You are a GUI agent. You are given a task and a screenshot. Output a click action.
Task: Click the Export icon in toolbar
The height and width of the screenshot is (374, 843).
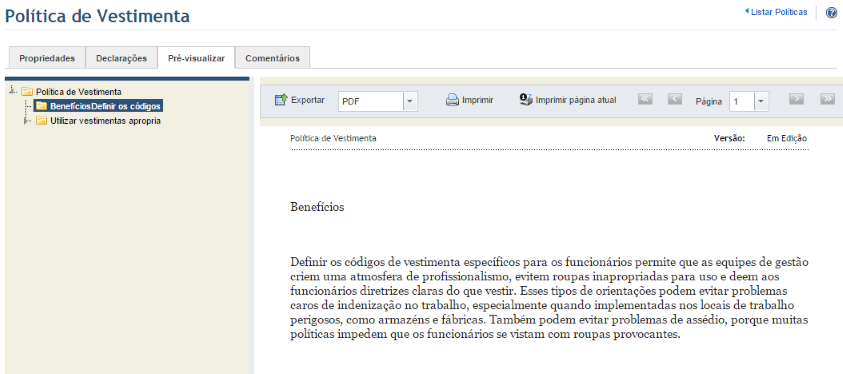click(x=282, y=100)
